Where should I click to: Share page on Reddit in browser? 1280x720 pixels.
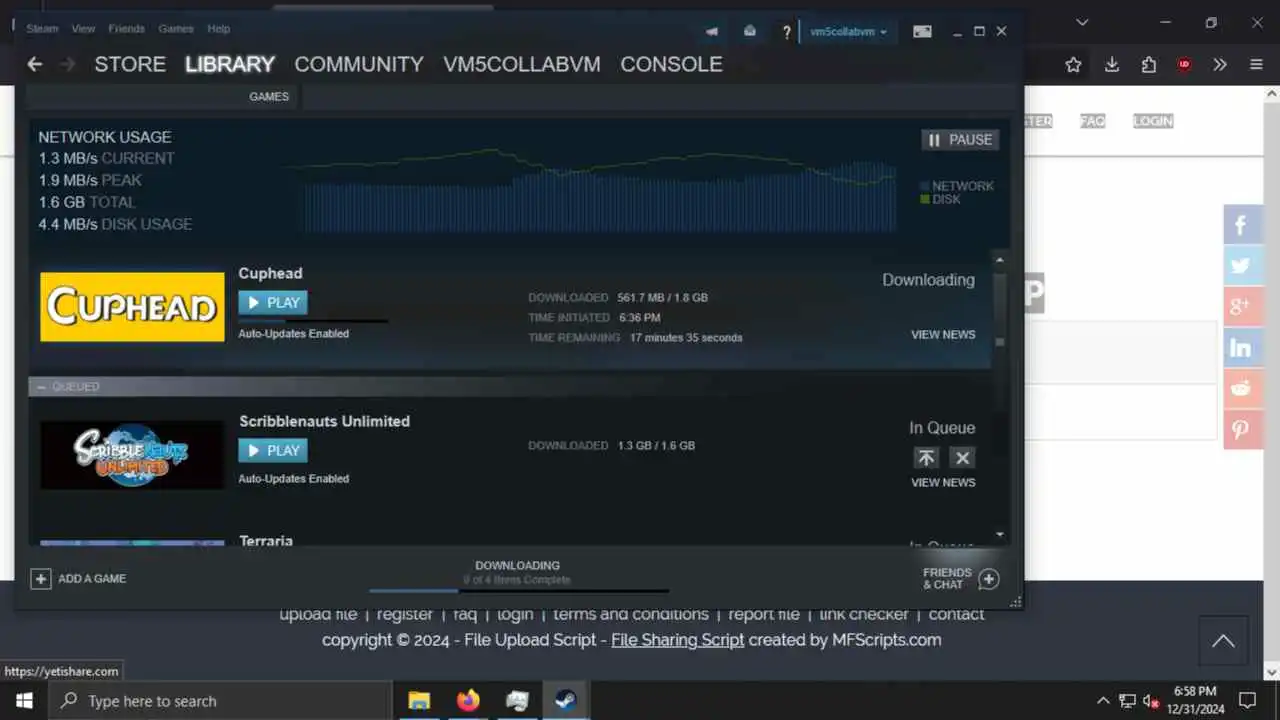(x=1241, y=389)
